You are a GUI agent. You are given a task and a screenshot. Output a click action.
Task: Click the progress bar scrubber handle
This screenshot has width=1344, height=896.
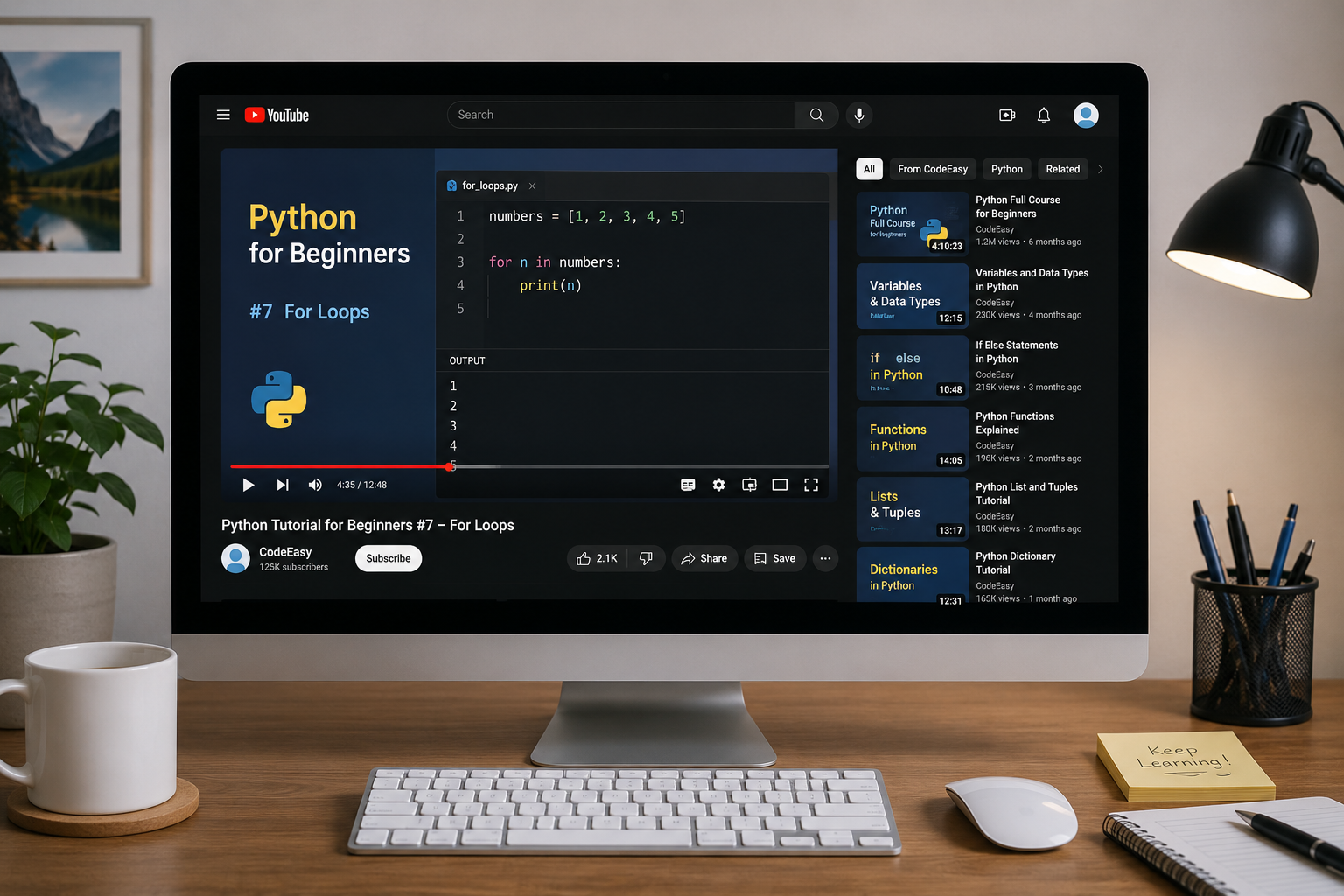(x=450, y=467)
